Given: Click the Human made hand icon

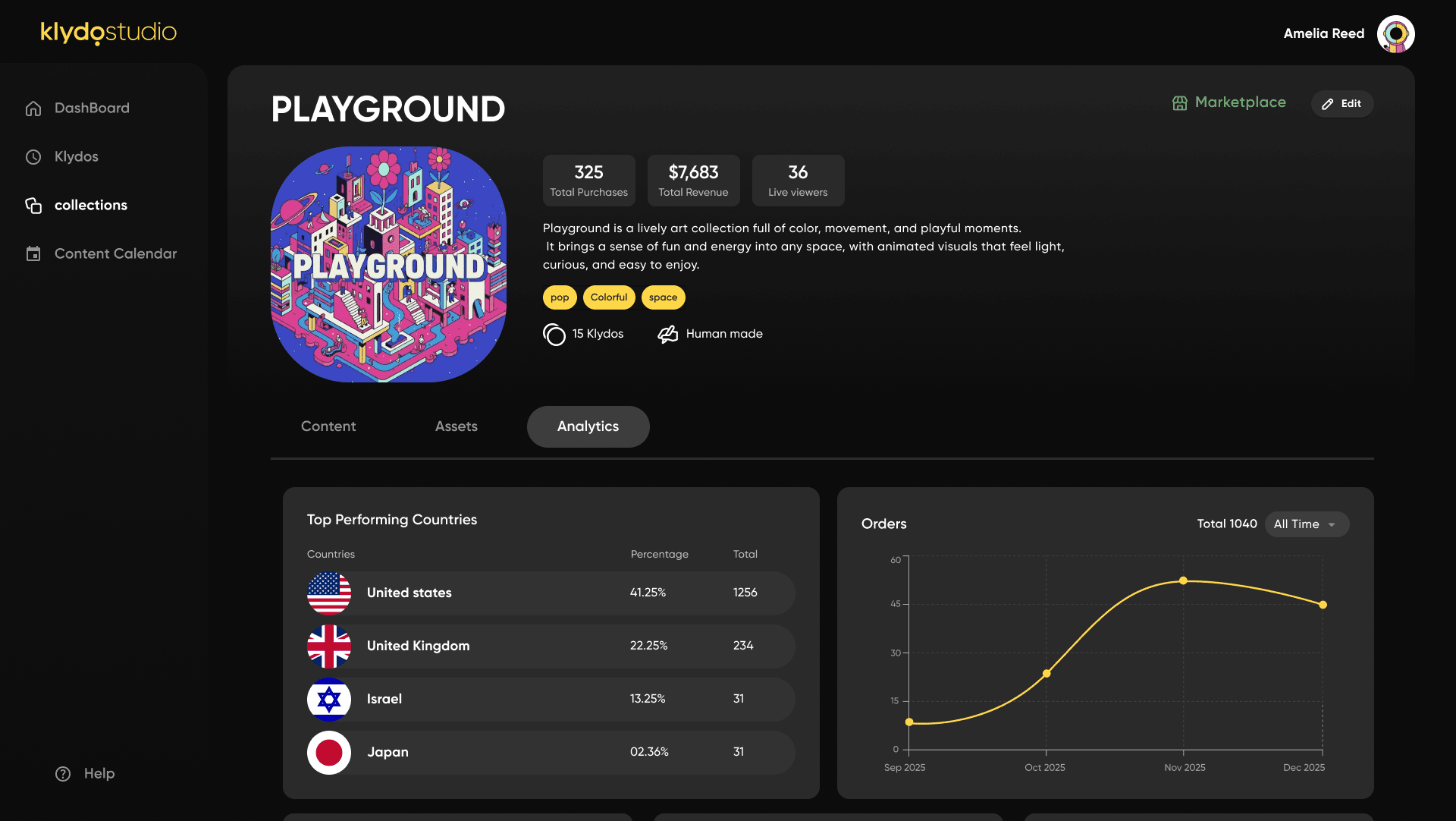Looking at the screenshot, I should click(667, 334).
